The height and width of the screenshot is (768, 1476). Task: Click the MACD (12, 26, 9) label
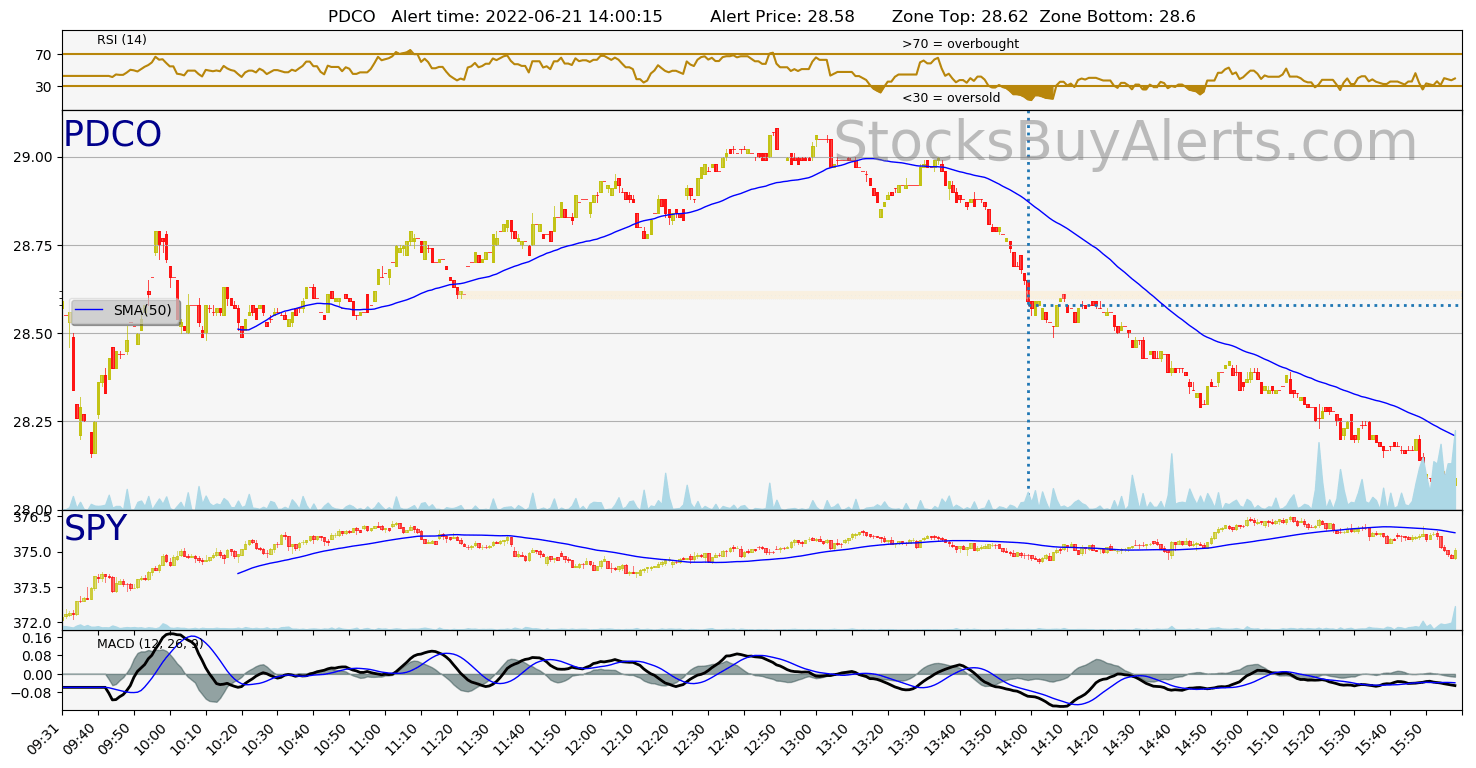pyautogui.click(x=150, y=644)
